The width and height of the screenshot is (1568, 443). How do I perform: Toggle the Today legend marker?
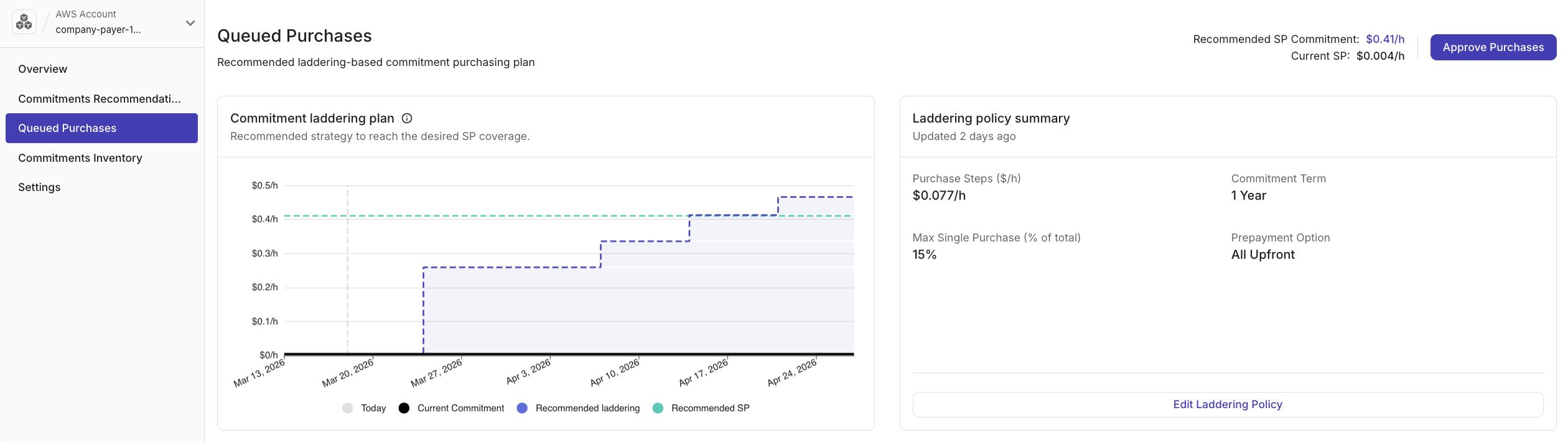coord(347,408)
